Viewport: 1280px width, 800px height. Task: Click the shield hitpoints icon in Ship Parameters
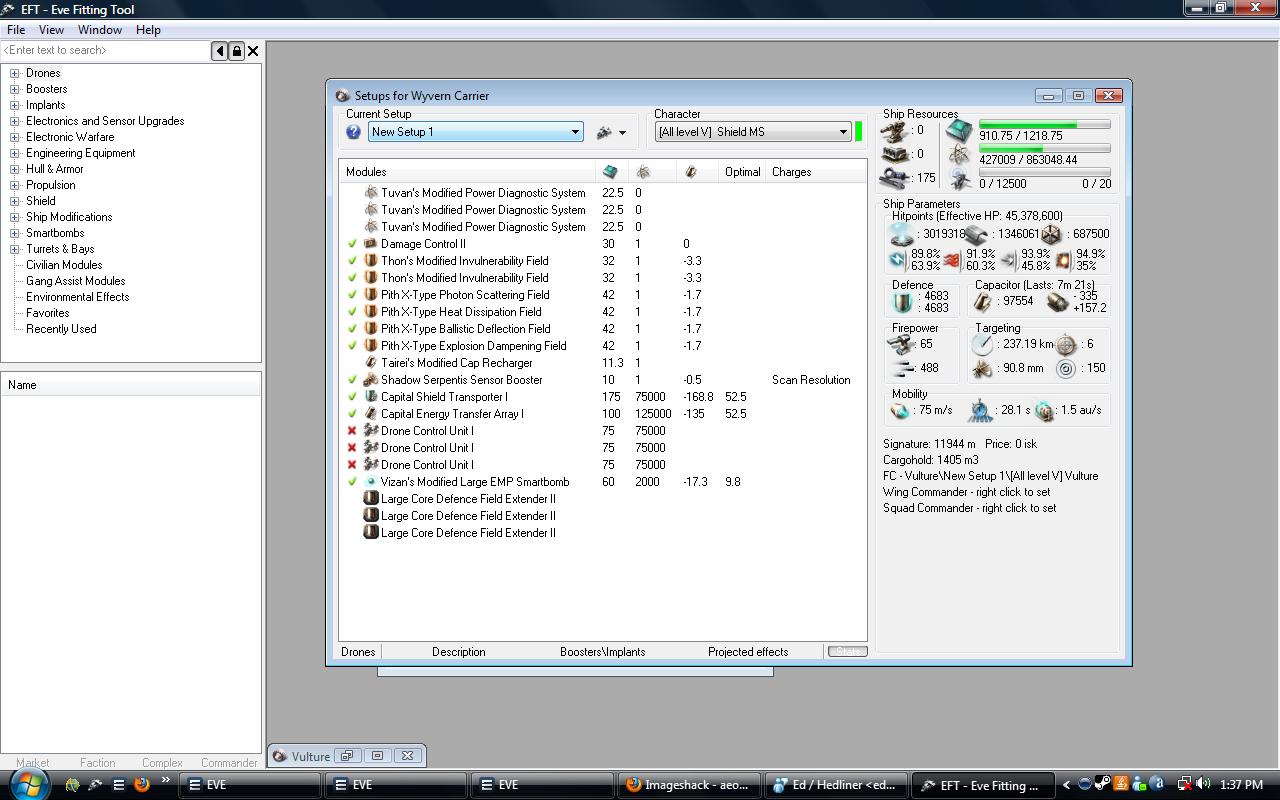902,235
